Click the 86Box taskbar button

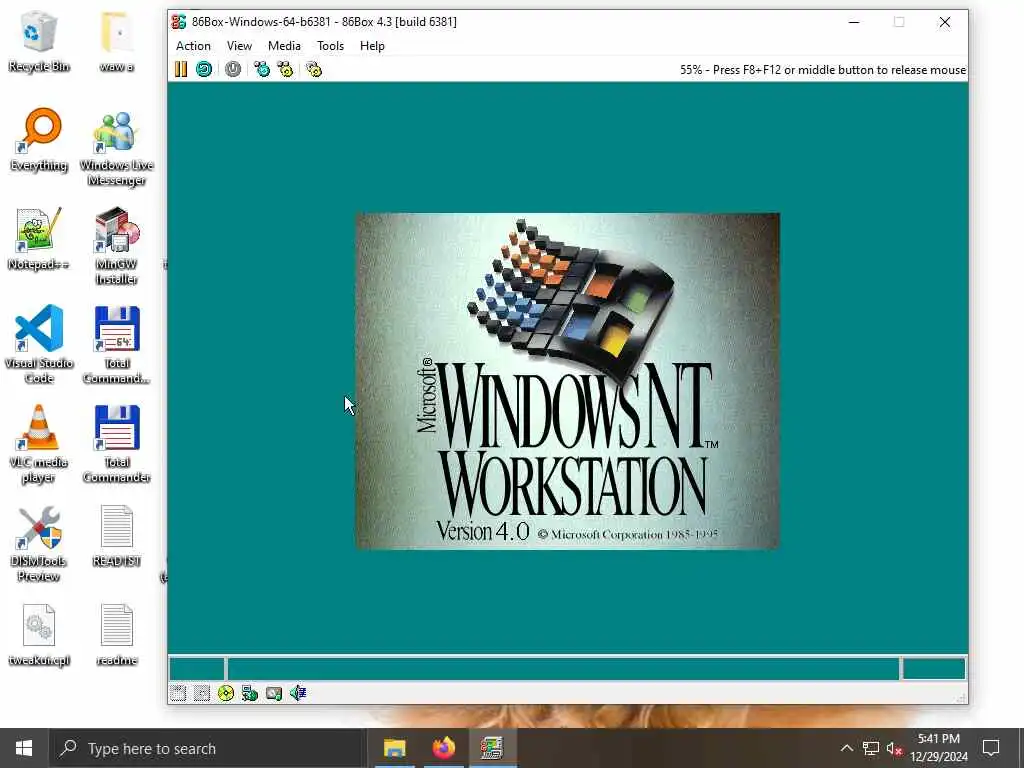click(492, 748)
